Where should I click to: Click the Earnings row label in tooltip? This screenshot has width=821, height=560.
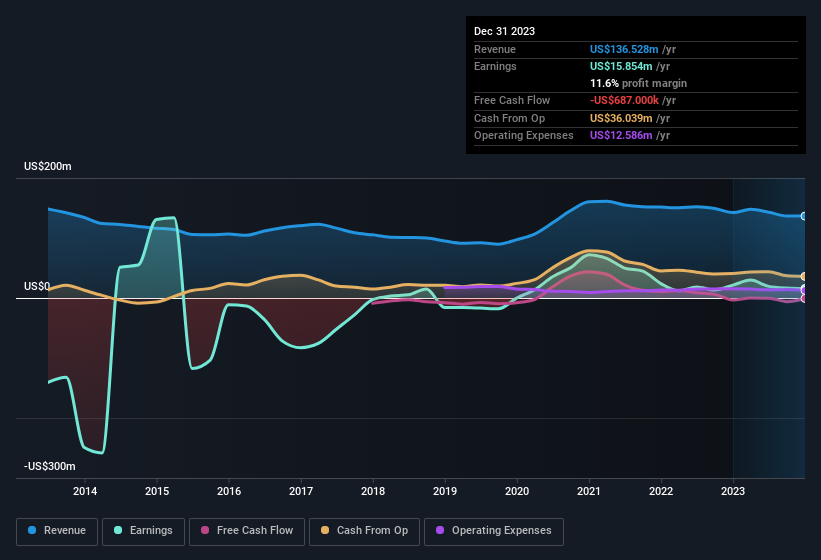click(495, 66)
